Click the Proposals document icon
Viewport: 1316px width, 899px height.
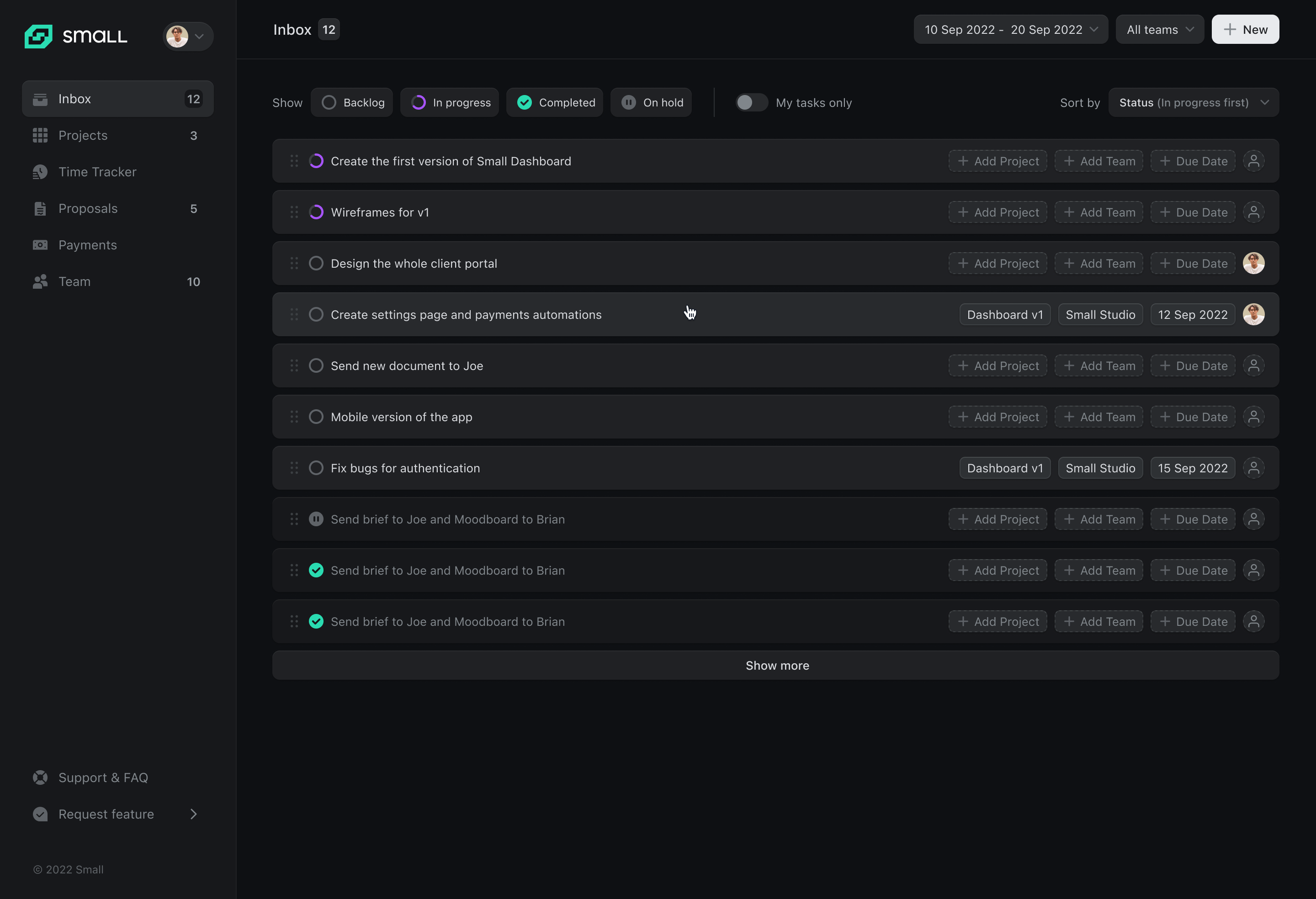[x=40, y=209]
